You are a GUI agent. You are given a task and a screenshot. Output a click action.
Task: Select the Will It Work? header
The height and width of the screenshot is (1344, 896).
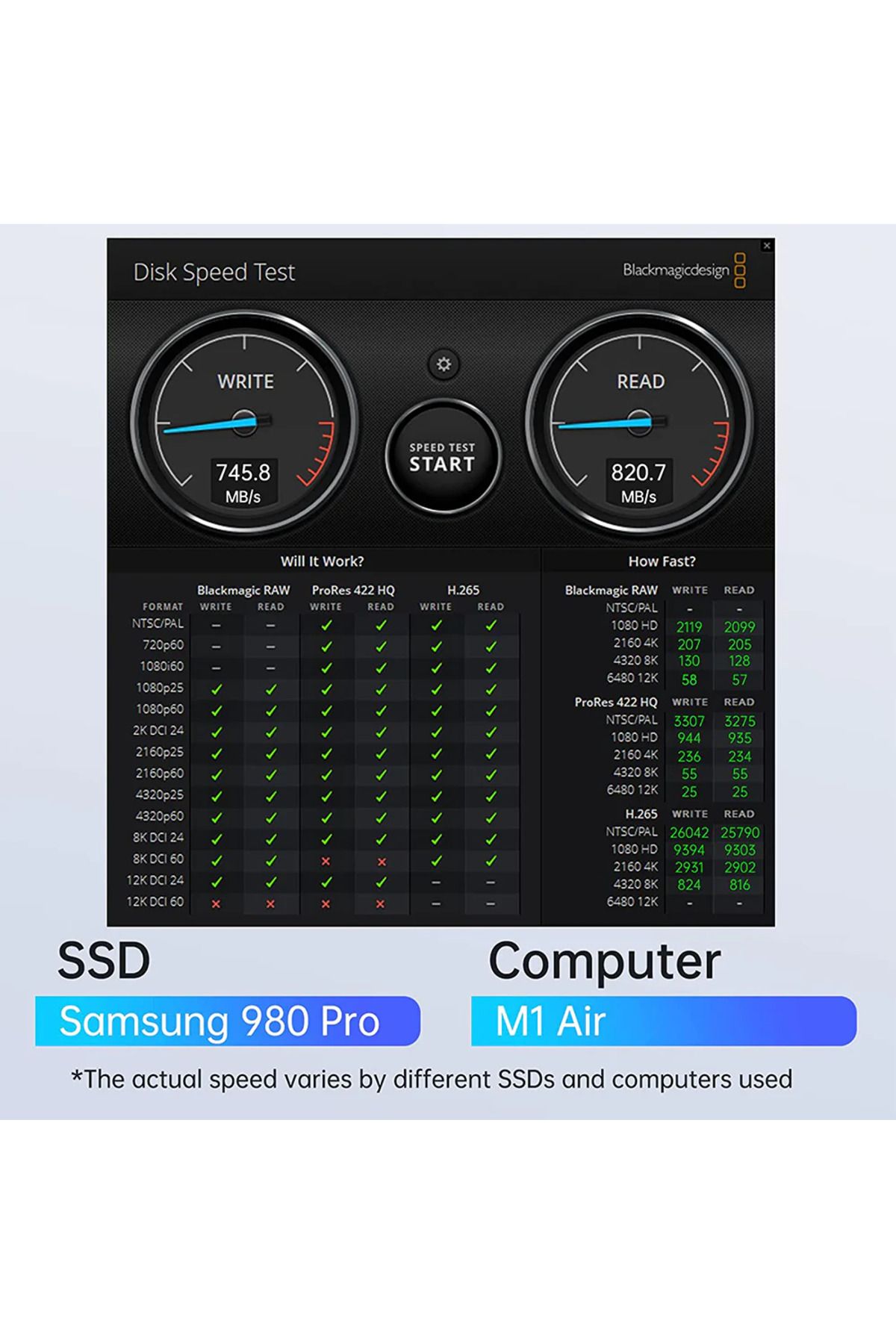point(323,561)
